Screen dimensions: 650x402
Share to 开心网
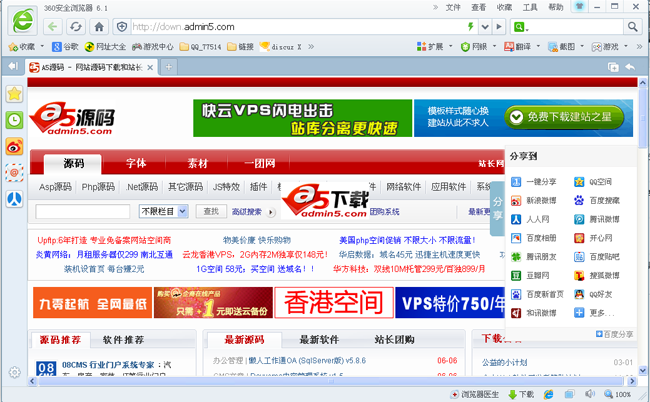(x=593, y=238)
